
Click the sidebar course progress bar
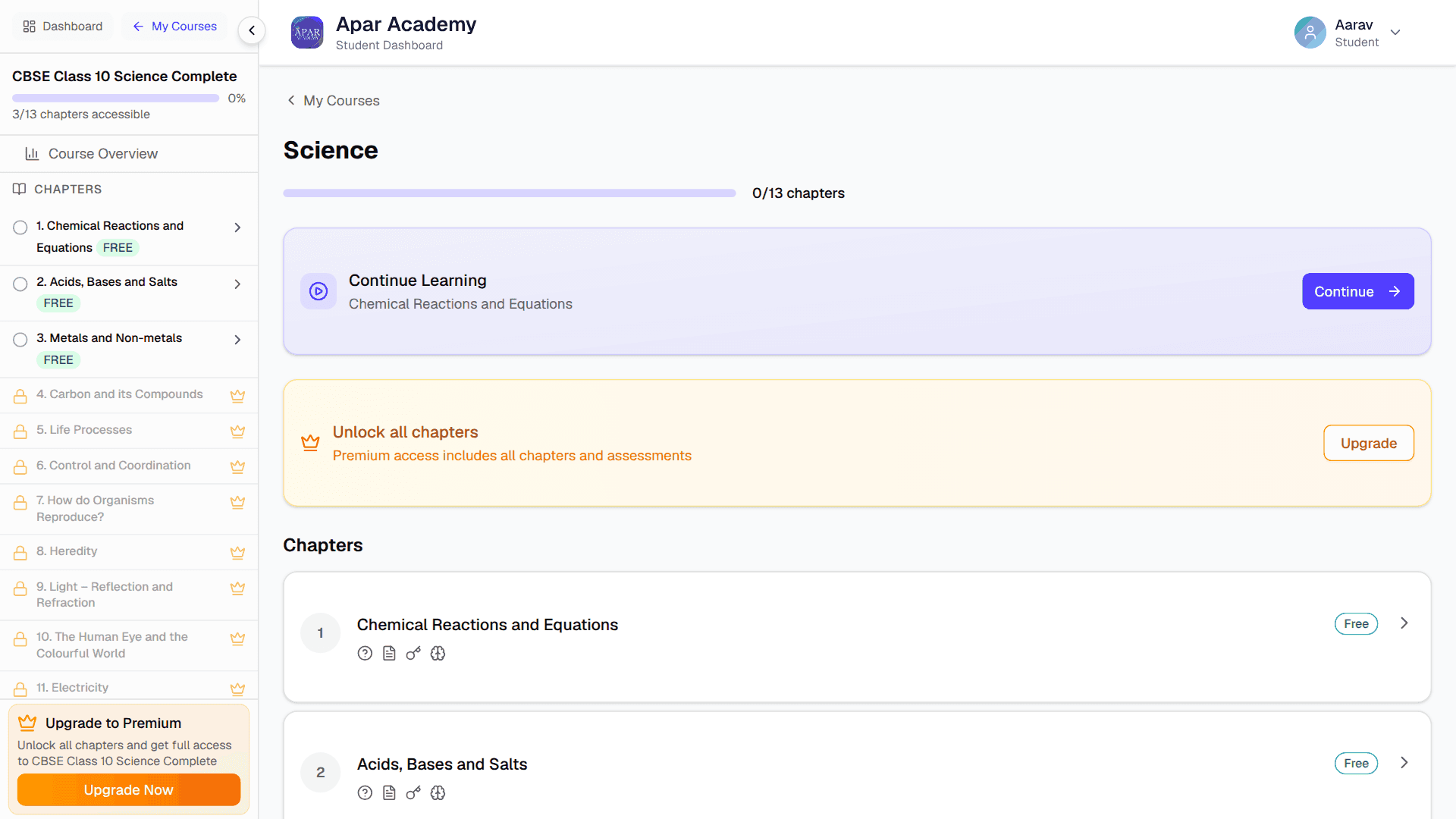[x=115, y=99]
